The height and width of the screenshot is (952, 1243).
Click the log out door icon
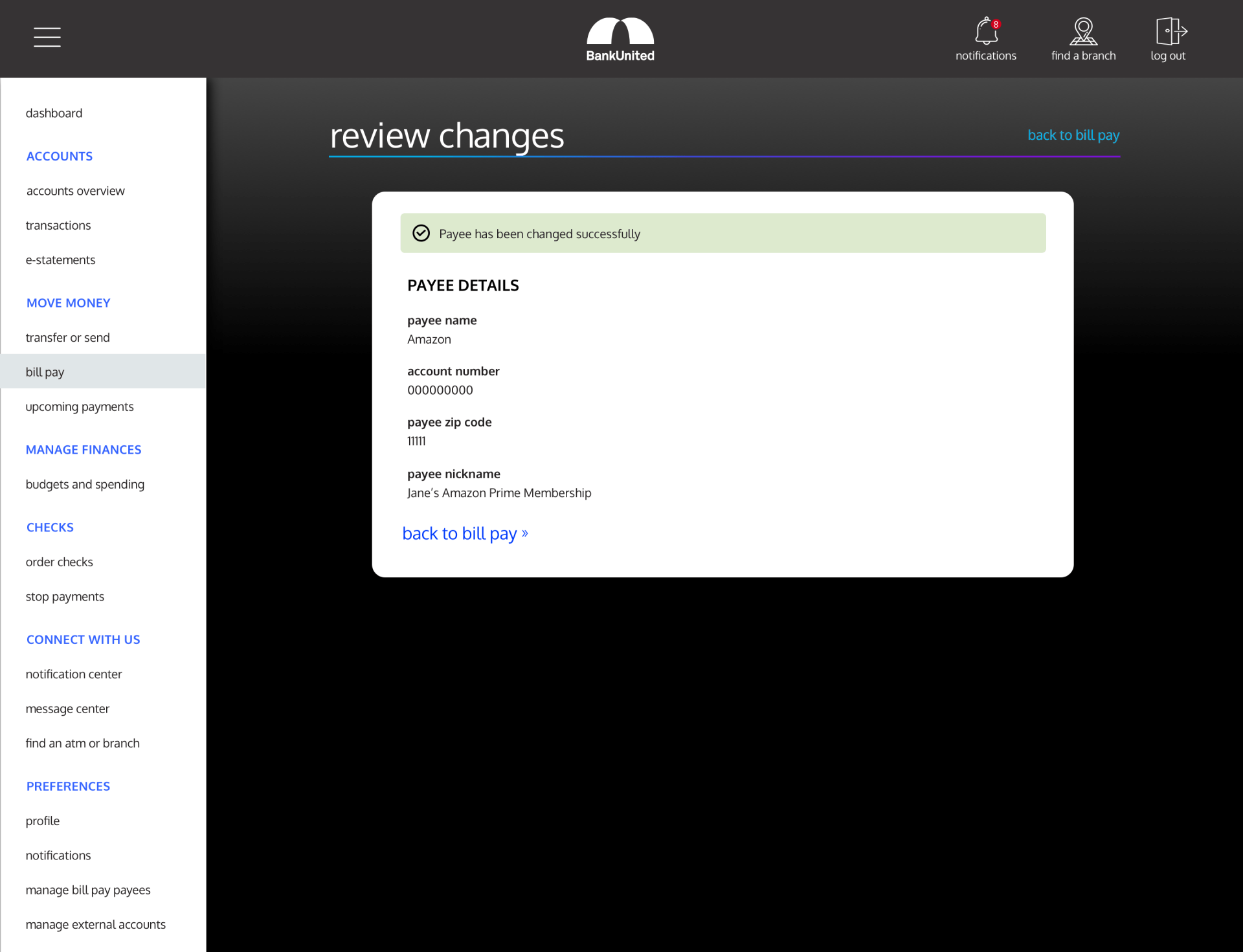(1170, 31)
